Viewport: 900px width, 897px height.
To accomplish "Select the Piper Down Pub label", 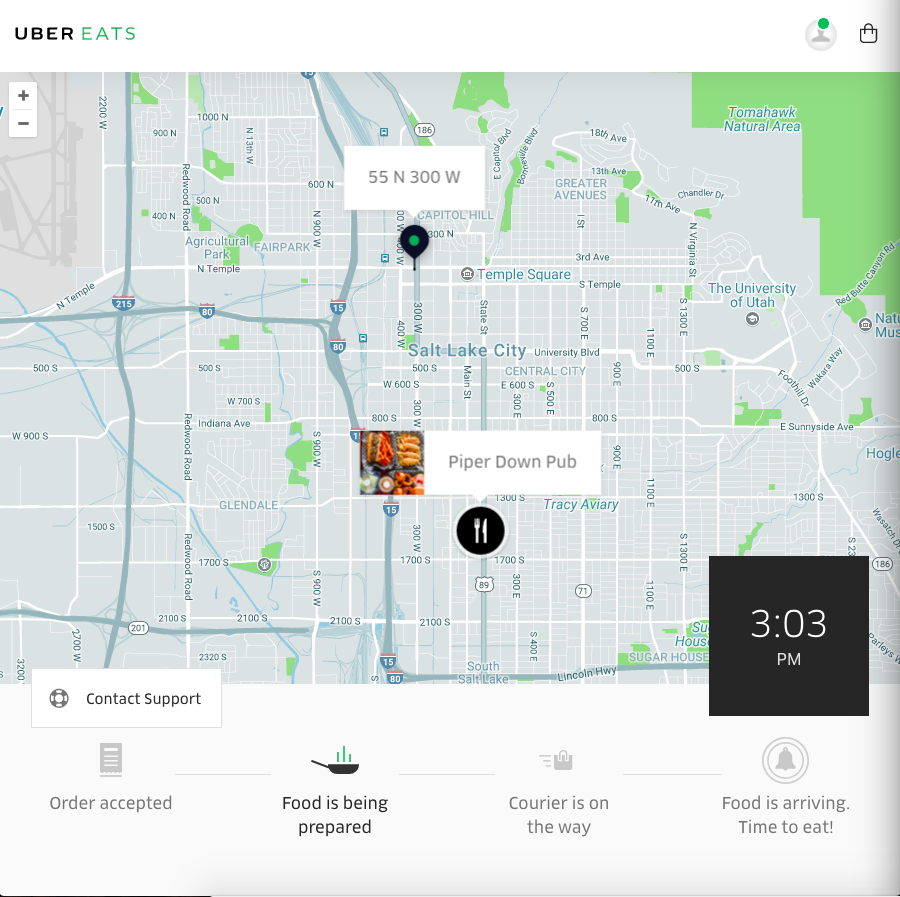I will point(513,462).
